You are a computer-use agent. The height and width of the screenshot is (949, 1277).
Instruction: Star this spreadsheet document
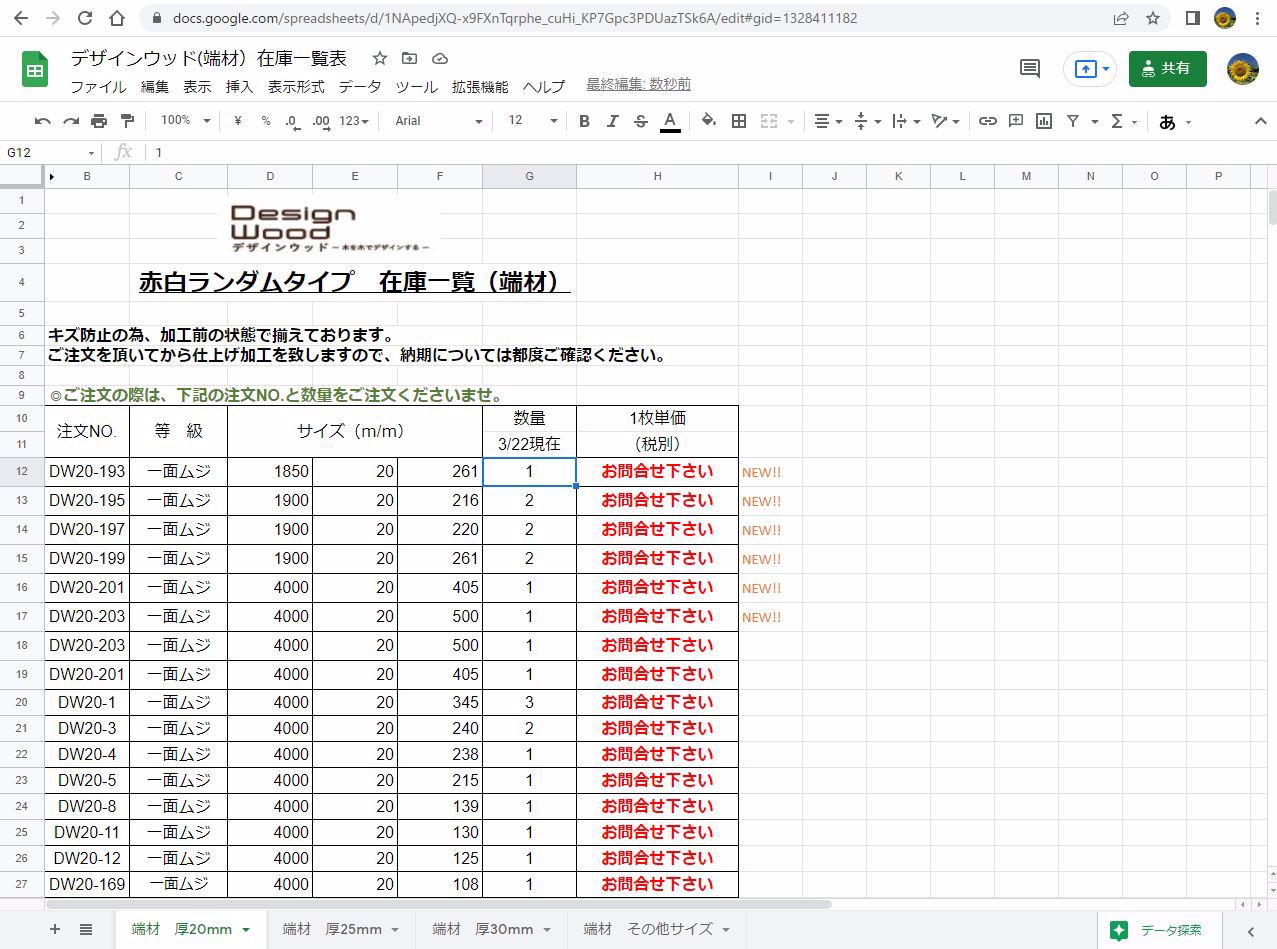[380, 58]
